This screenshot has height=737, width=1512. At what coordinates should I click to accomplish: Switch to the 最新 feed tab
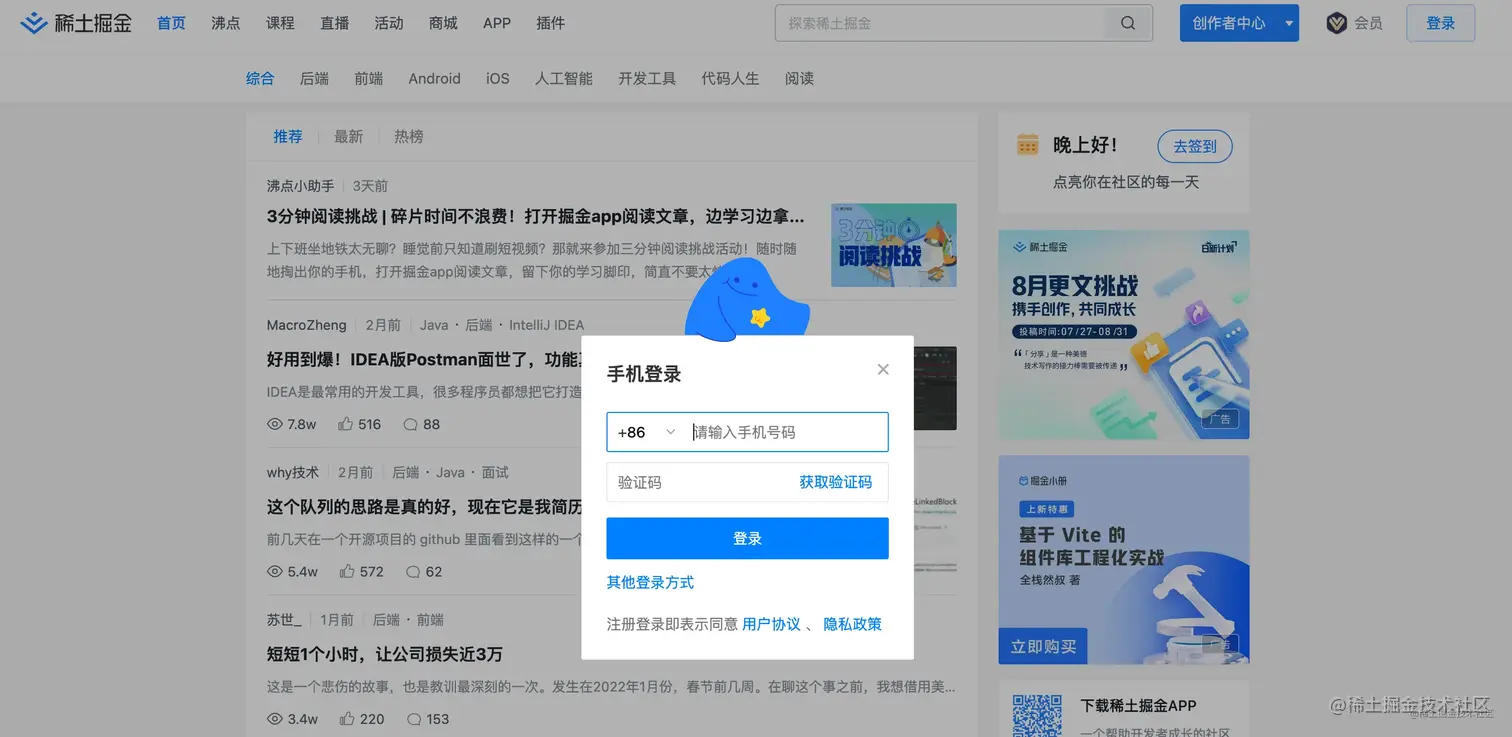(348, 136)
